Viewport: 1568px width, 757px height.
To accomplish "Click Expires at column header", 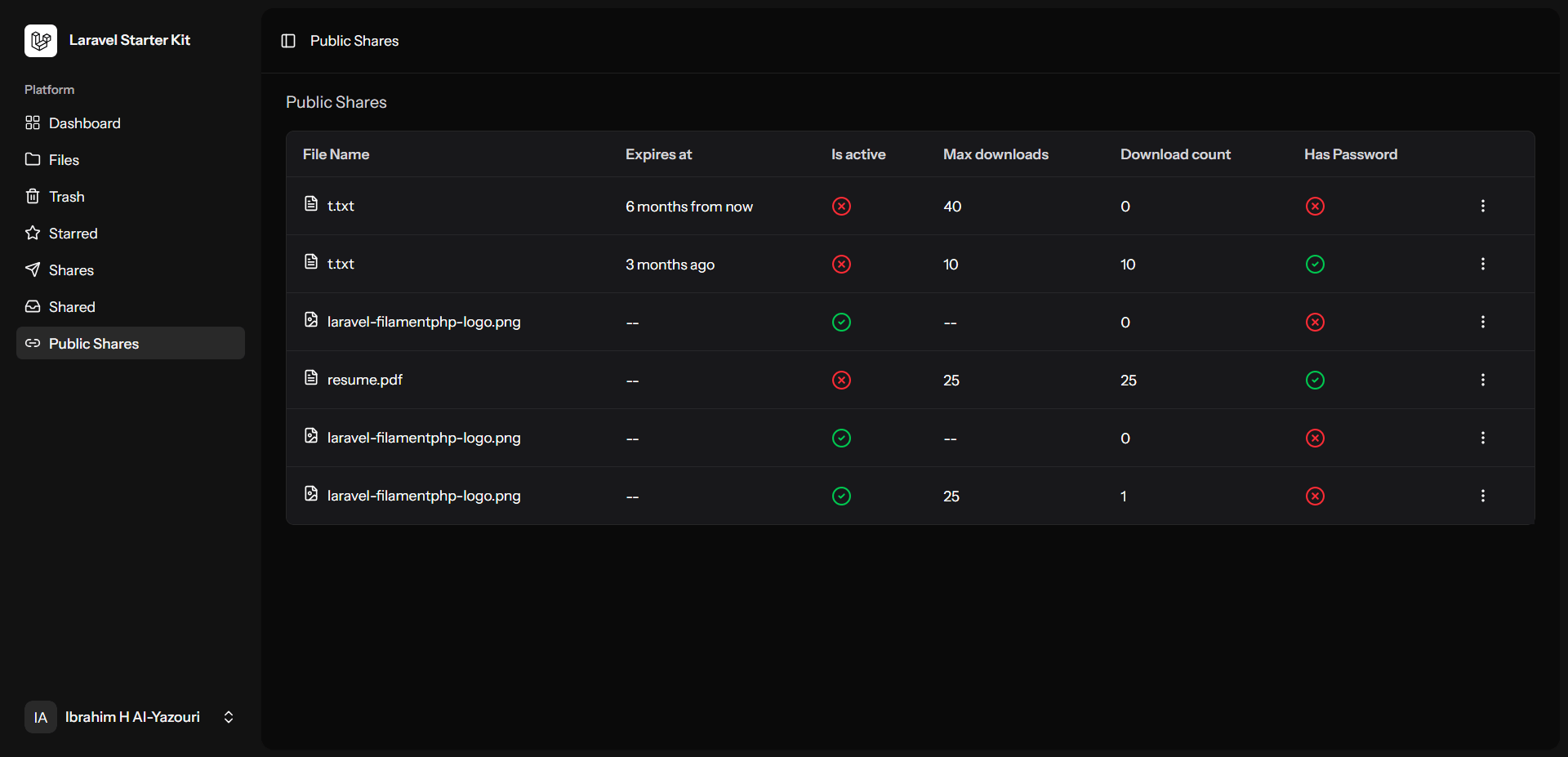I will tap(658, 154).
